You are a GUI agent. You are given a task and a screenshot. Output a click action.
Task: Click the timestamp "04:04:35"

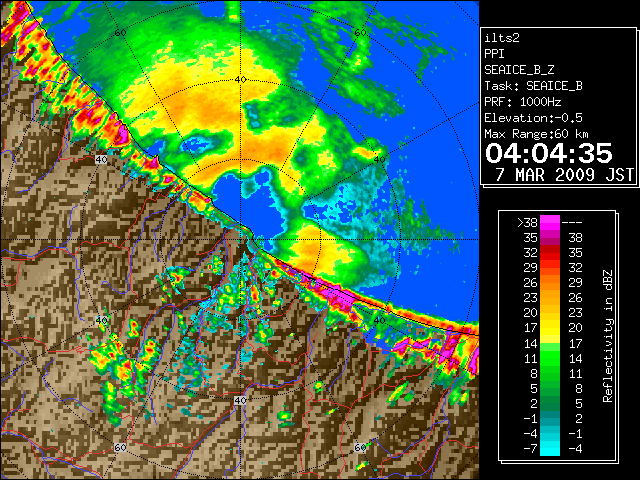[549, 153]
